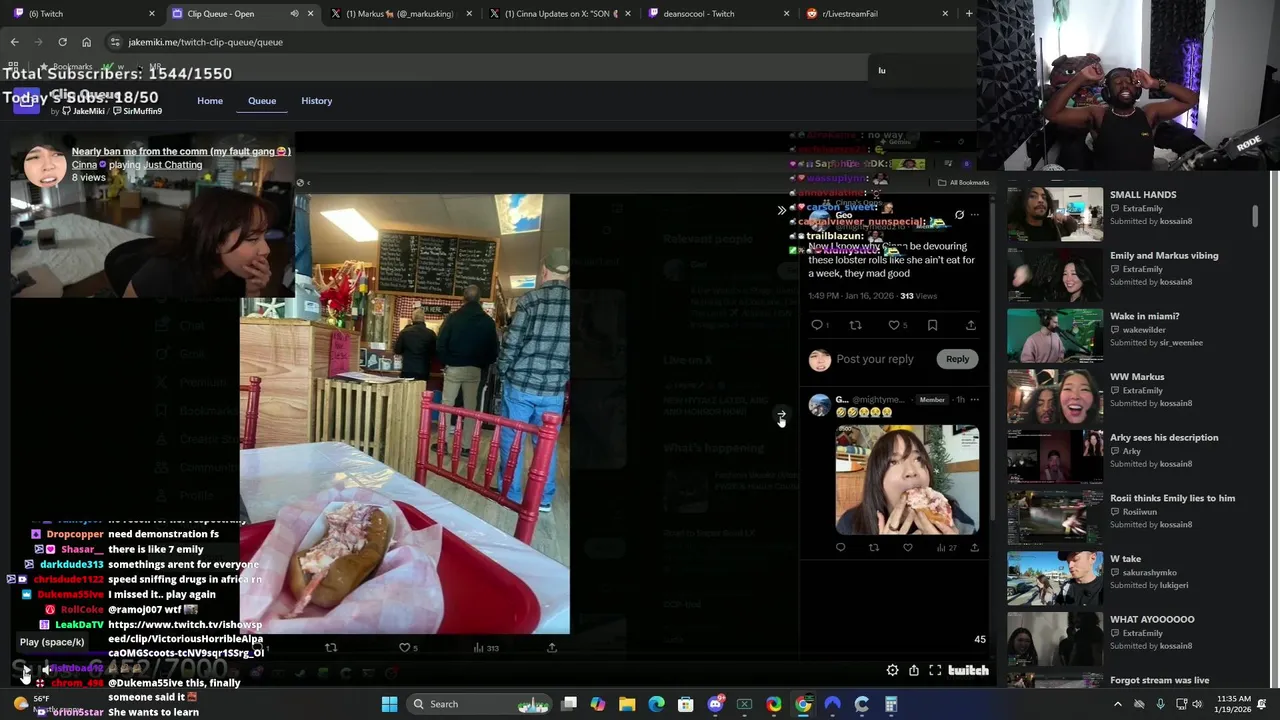Open SirMuffin9 credit link
This screenshot has width=1280, height=720.
[136, 111]
